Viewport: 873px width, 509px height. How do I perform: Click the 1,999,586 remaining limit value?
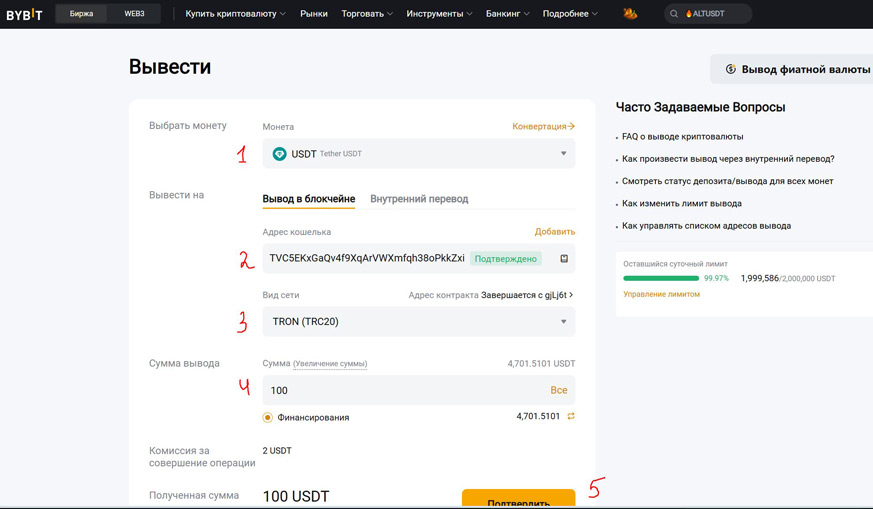click(759, 278)
